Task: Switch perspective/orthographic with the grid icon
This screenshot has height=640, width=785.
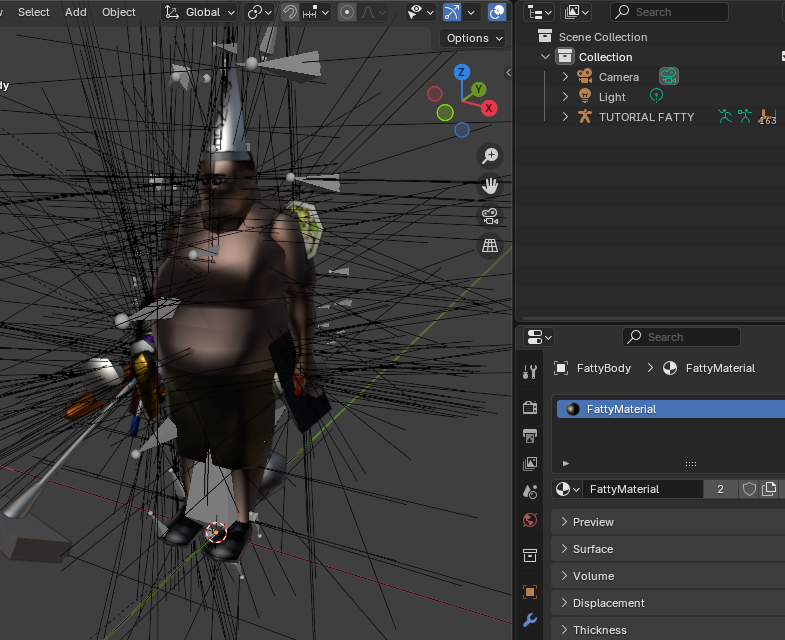Action: click(x=490, y=246)
